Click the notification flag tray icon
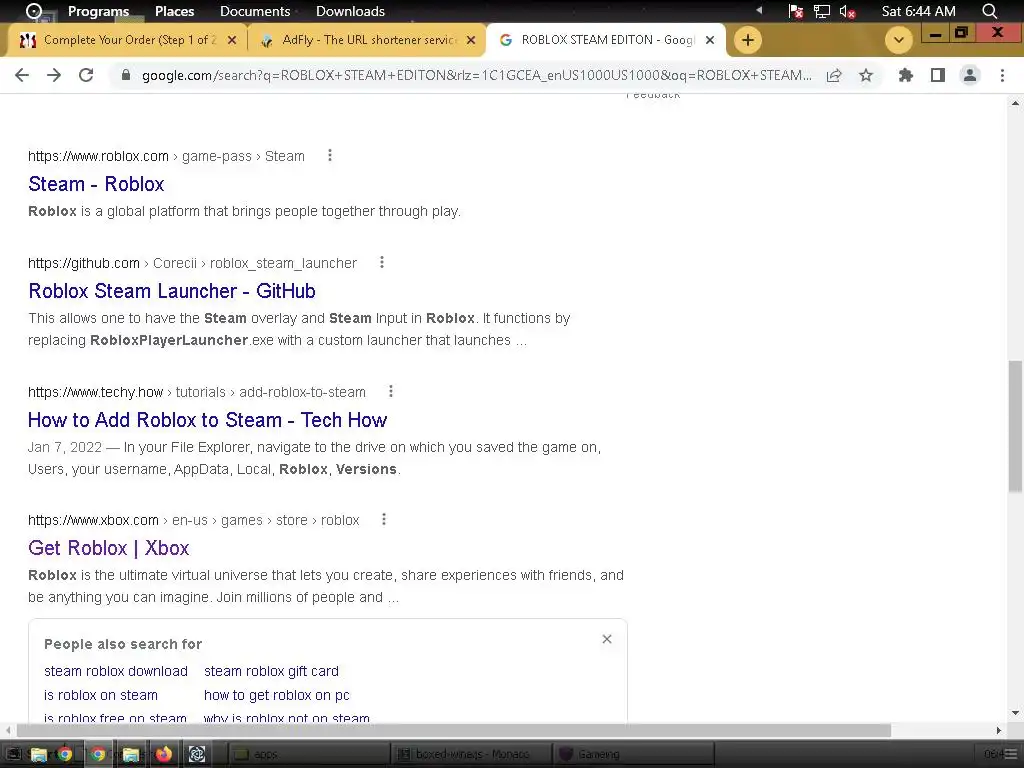 (795, 11)
